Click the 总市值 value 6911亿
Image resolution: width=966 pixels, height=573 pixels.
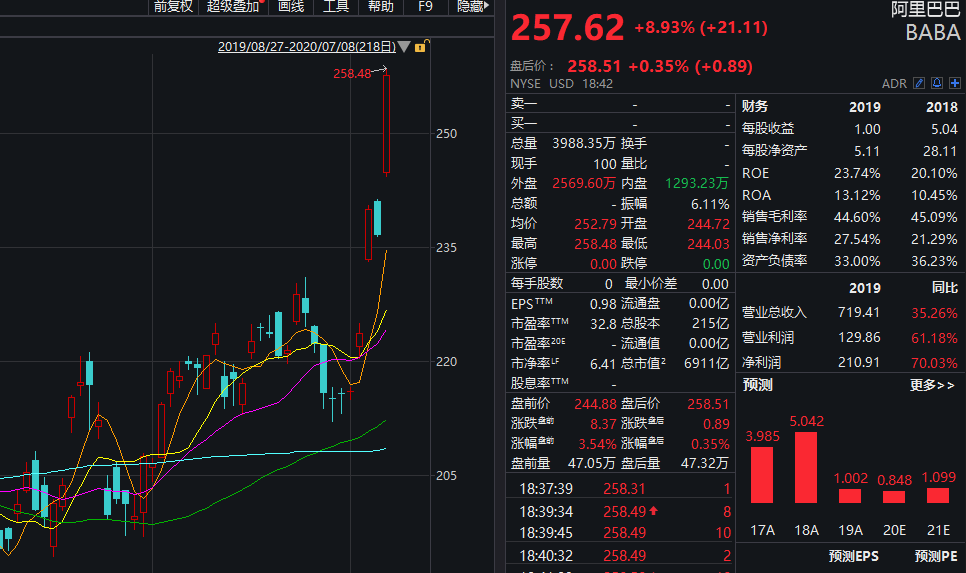click(707, 364)
